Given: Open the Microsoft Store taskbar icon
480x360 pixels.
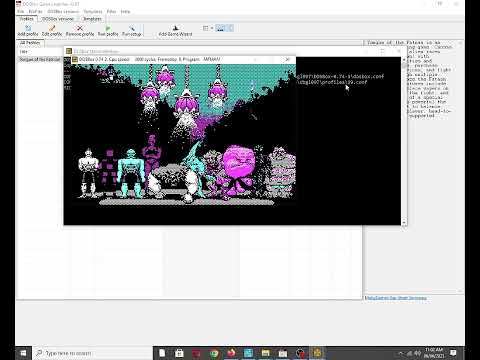Looking at the screenshot, I should (x=179, y=353).
